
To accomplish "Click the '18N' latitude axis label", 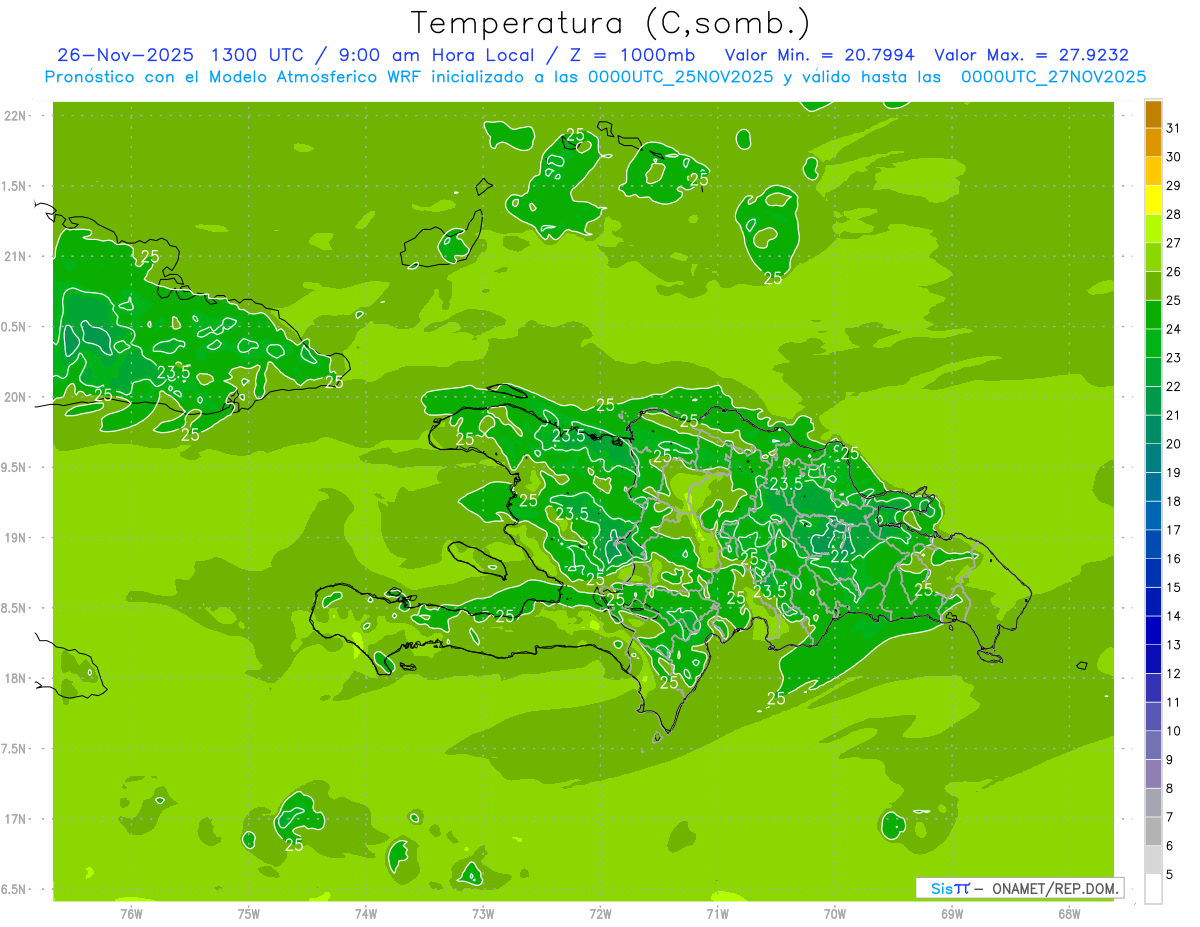I will (17, 678).
